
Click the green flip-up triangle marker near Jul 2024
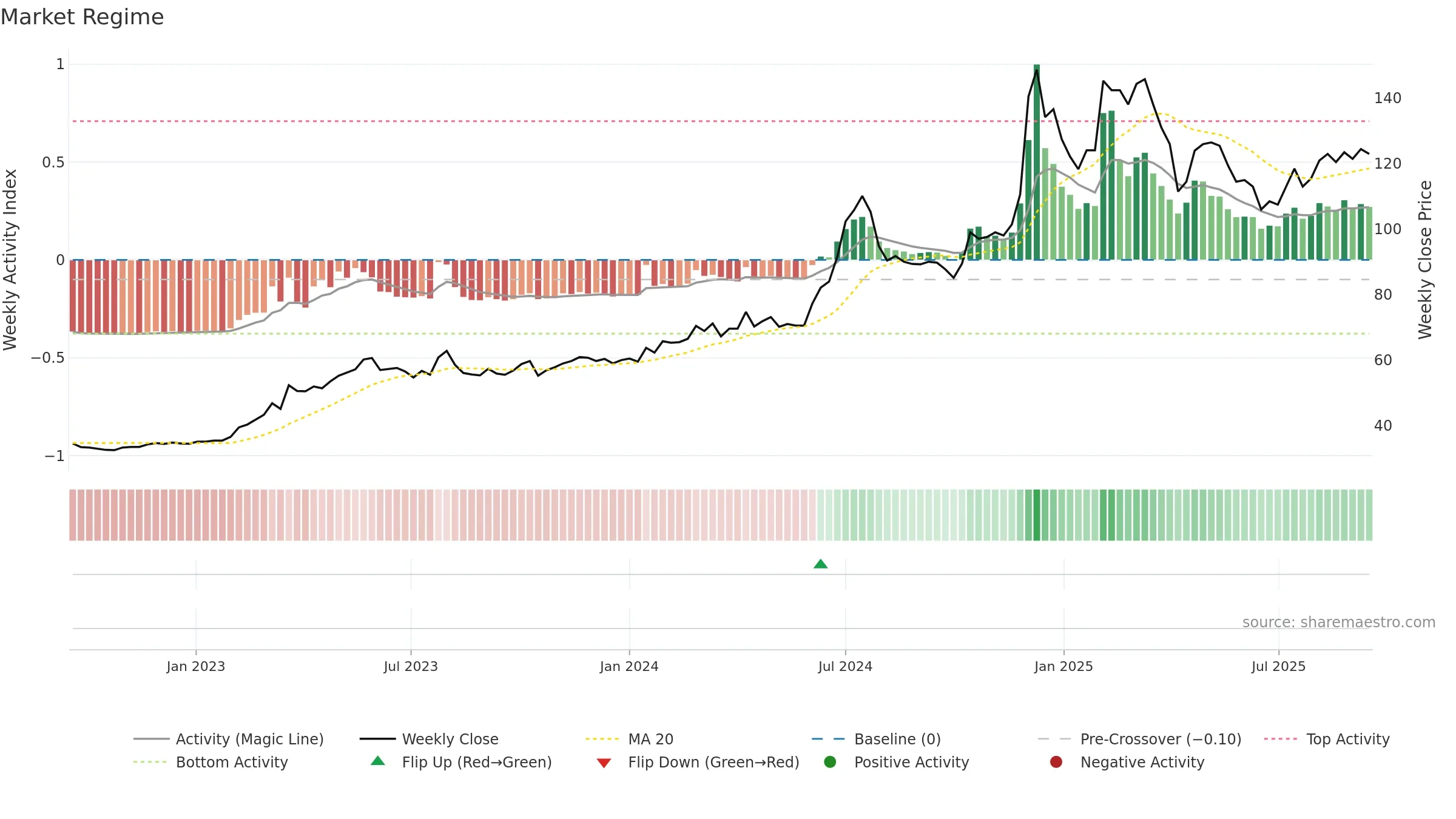point(821,564)
